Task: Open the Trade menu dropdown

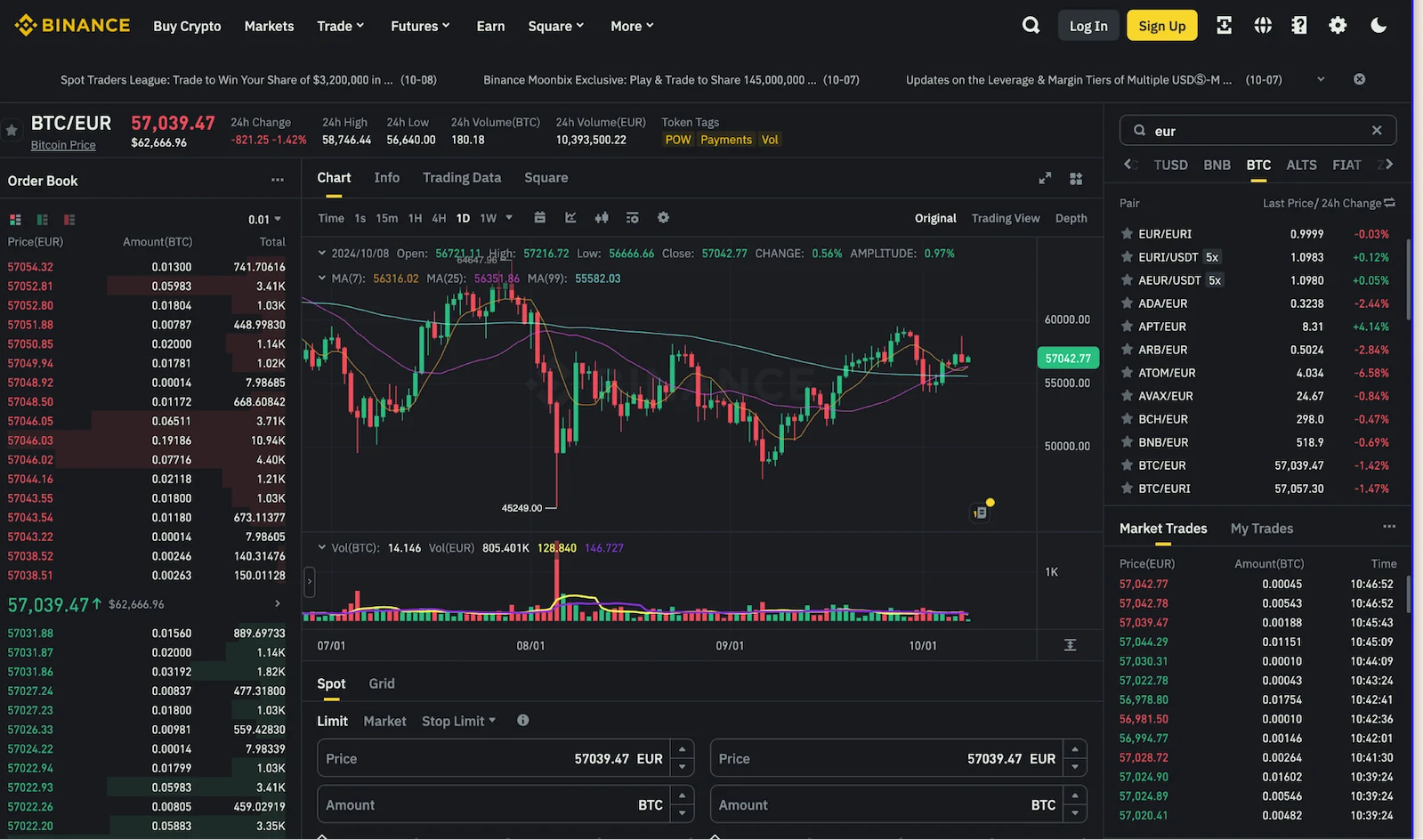Action: pos(341,26)
